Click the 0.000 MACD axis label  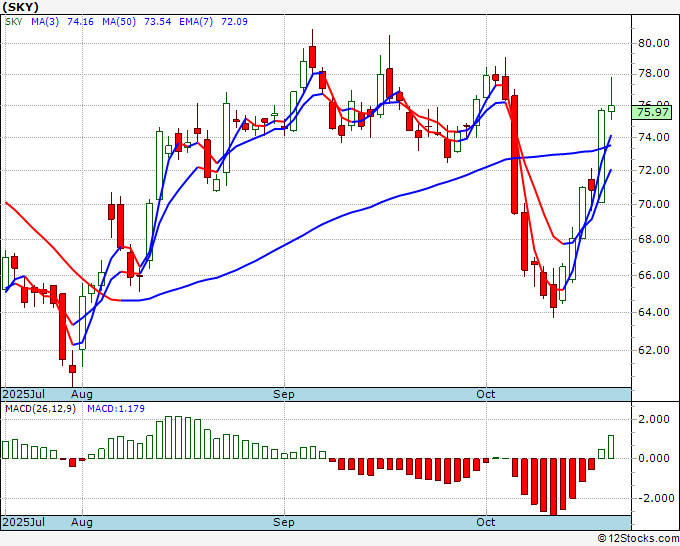click(653, 458)
